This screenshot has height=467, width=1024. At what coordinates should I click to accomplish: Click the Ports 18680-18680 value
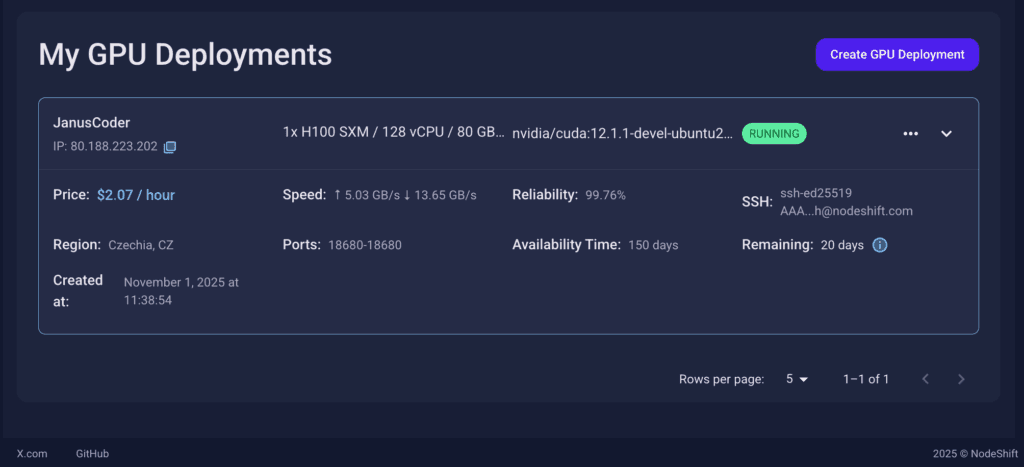click(365, 245)
